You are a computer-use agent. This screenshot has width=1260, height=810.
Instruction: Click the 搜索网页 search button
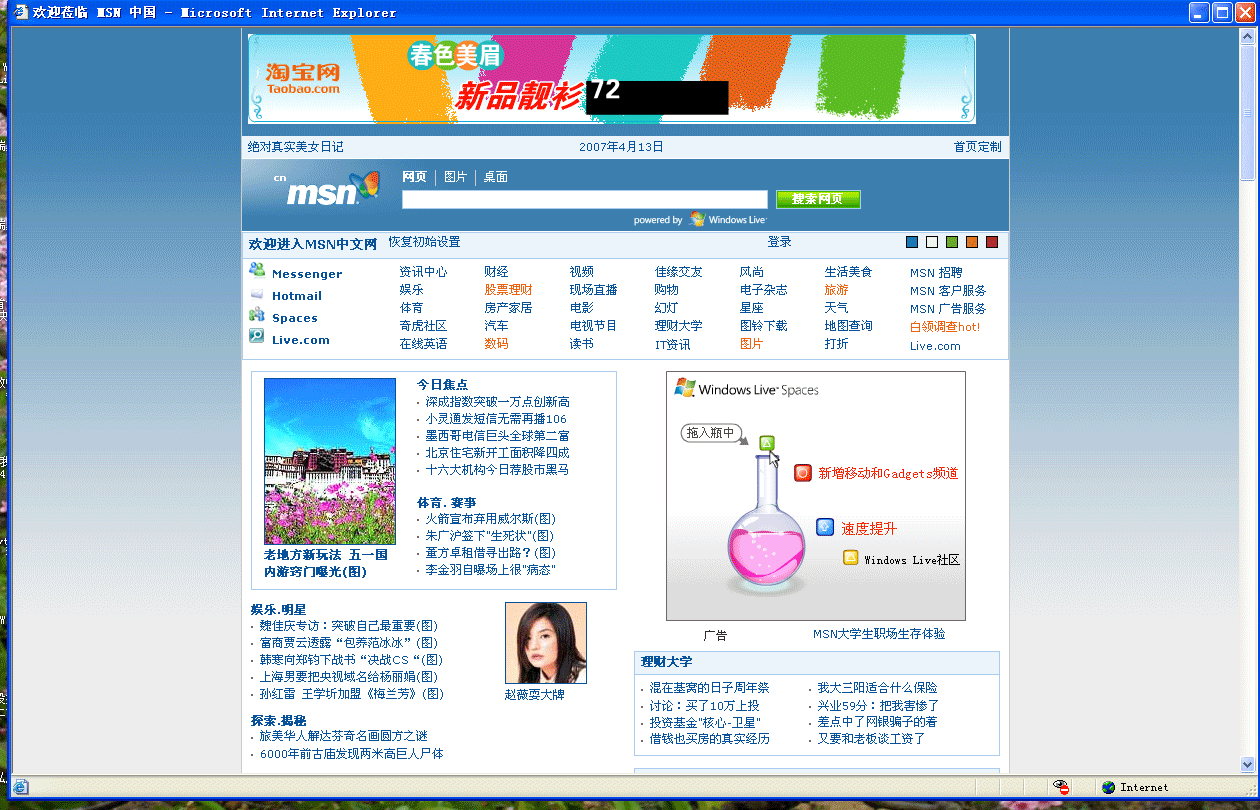pos(818,199)
